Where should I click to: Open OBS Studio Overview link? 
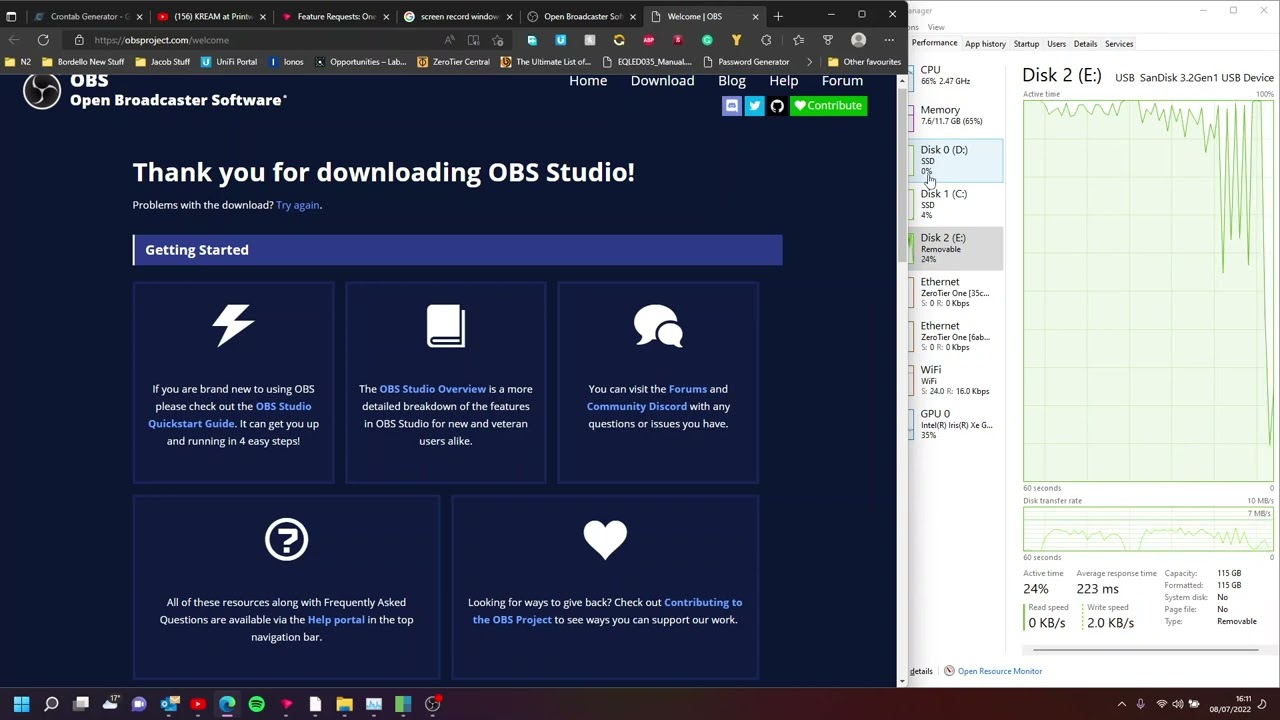[x=432, y=389]
